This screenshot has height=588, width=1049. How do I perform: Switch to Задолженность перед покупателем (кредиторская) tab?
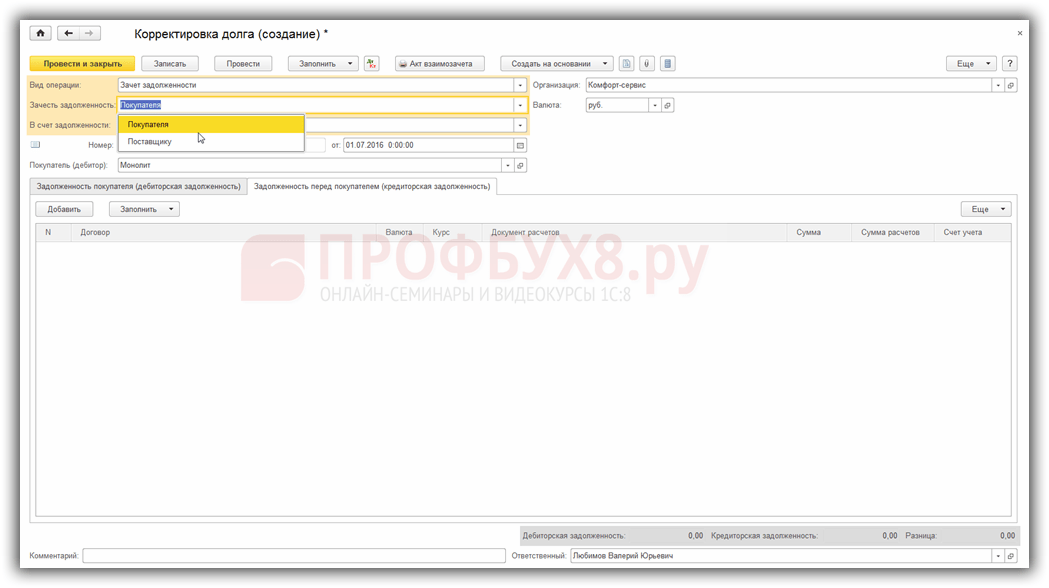coord(372,187)
